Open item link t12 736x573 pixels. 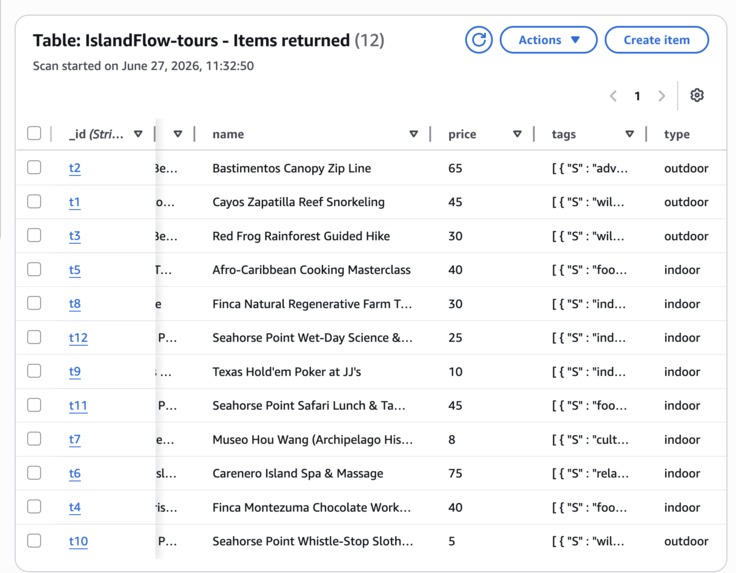click(x=78, y=338)
